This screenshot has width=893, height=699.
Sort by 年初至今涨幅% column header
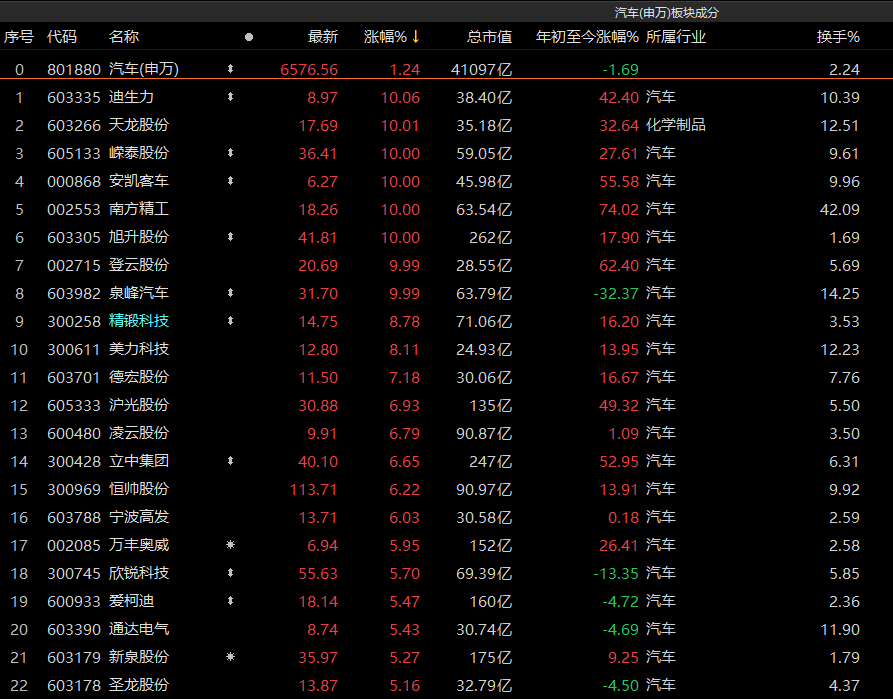[587, 37]
